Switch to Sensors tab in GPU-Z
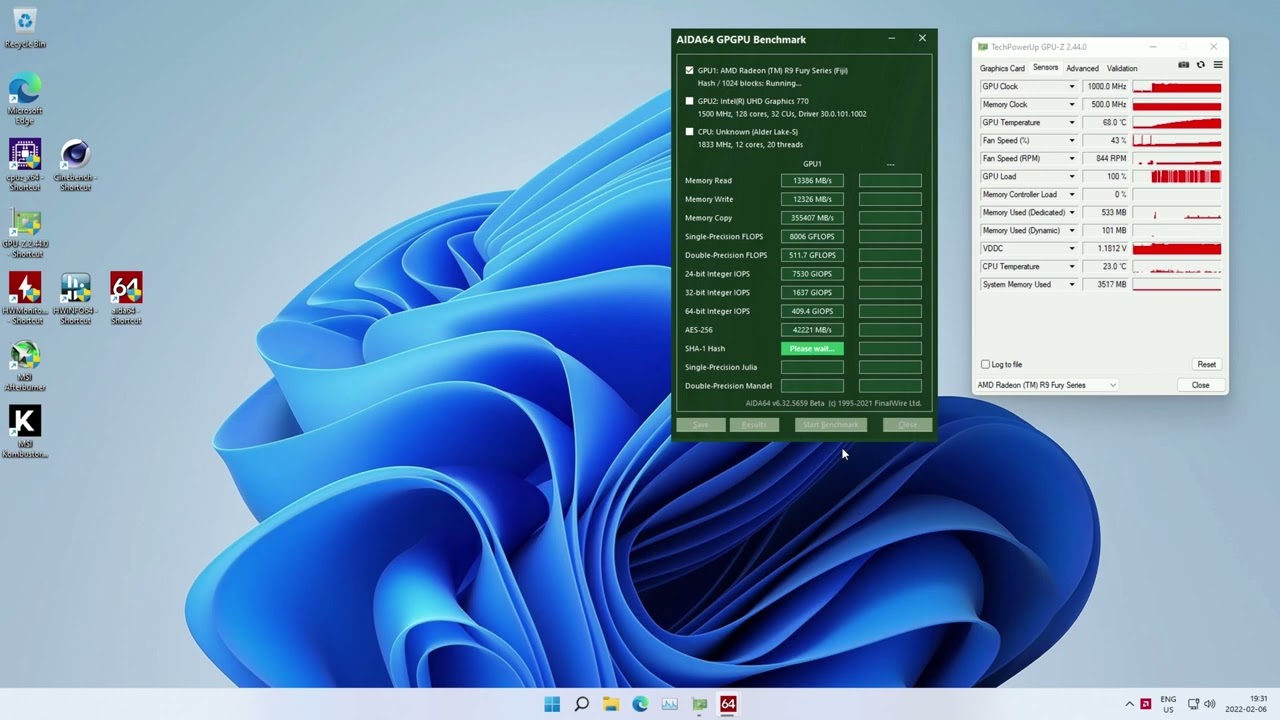This screenshot has height=720, width=1280. [1045, 68]
